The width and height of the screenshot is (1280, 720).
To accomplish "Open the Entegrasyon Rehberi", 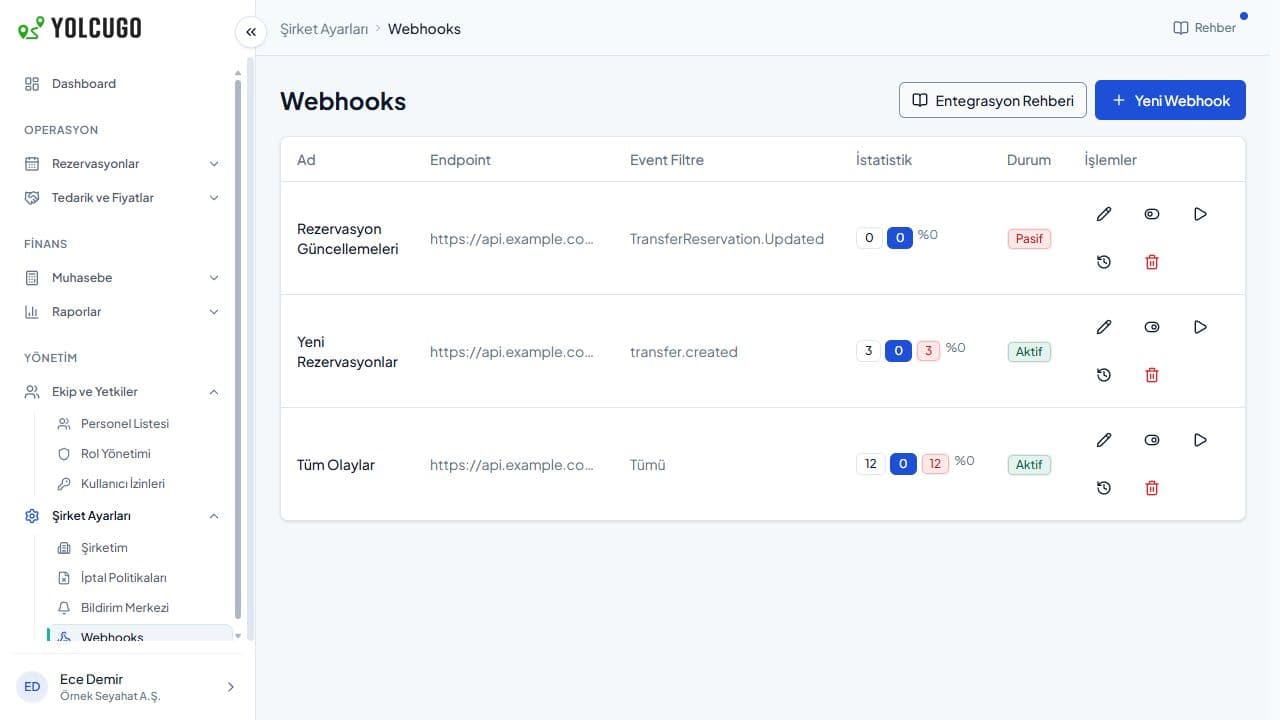I will pyautogui.click(x=993, y=100).
